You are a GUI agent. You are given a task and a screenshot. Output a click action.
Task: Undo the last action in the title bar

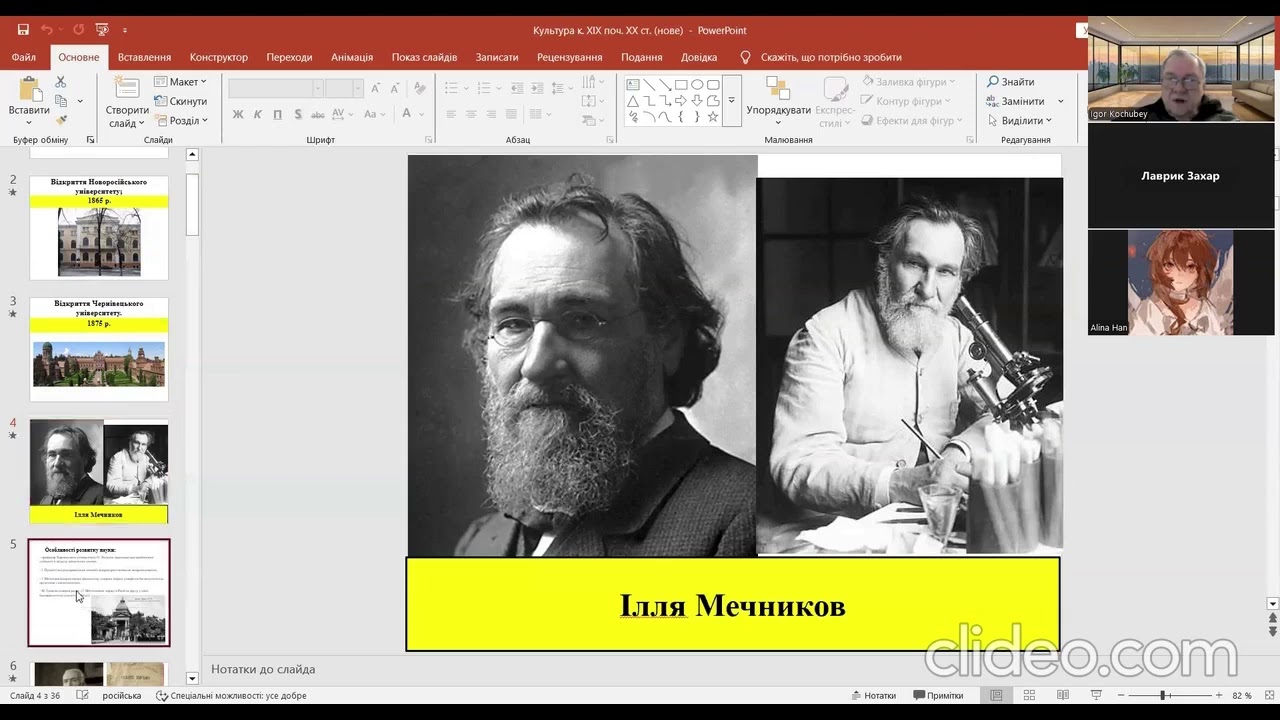click(46, 30)
